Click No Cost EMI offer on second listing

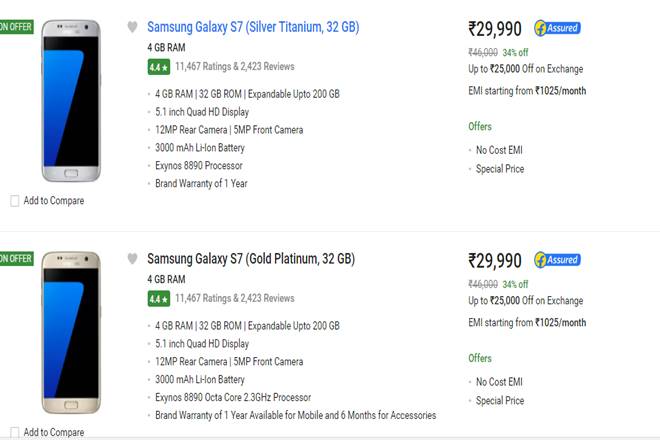click(x=499, y=382)
